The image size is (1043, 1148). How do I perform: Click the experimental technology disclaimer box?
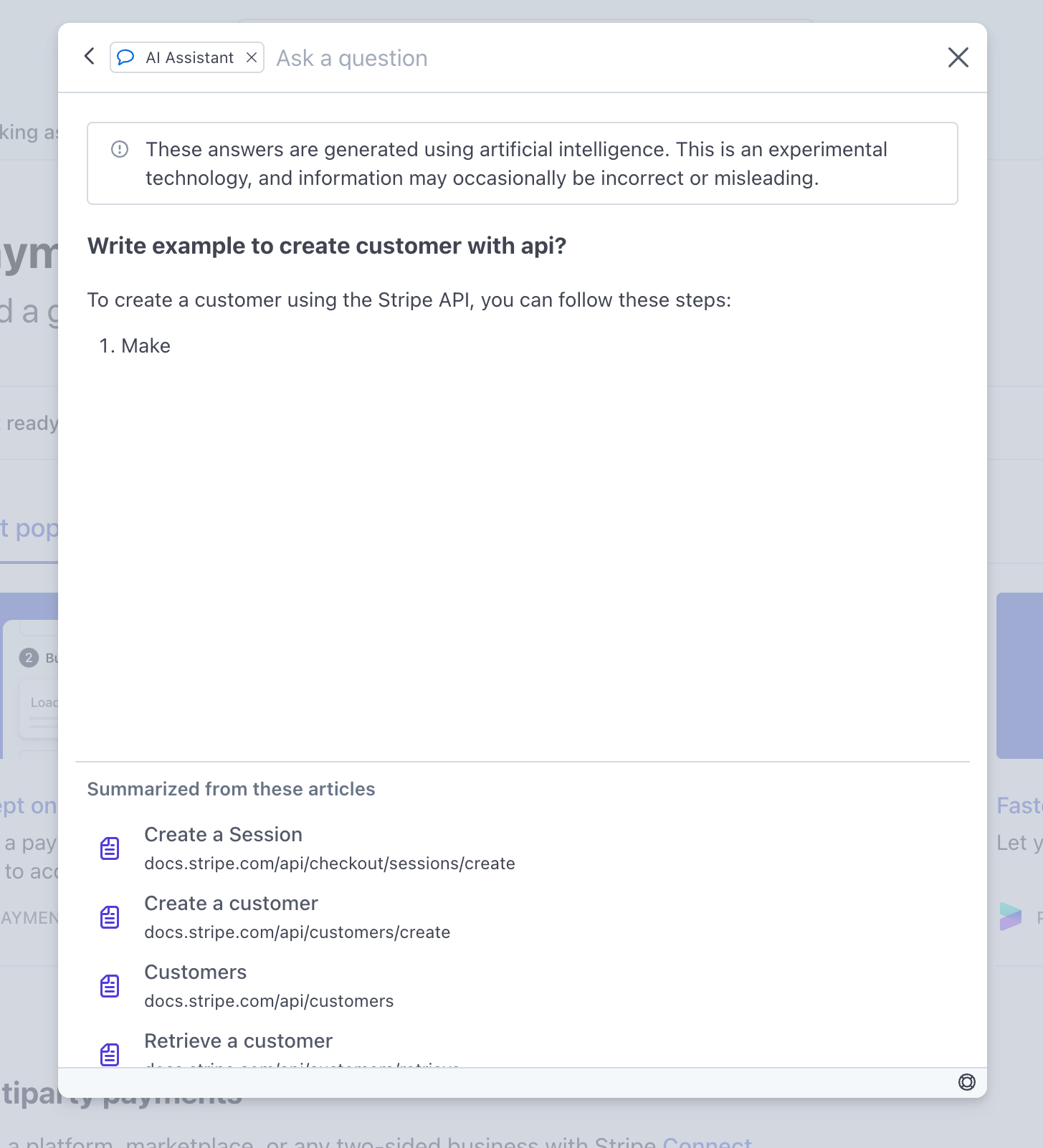(x=522, y=163)
